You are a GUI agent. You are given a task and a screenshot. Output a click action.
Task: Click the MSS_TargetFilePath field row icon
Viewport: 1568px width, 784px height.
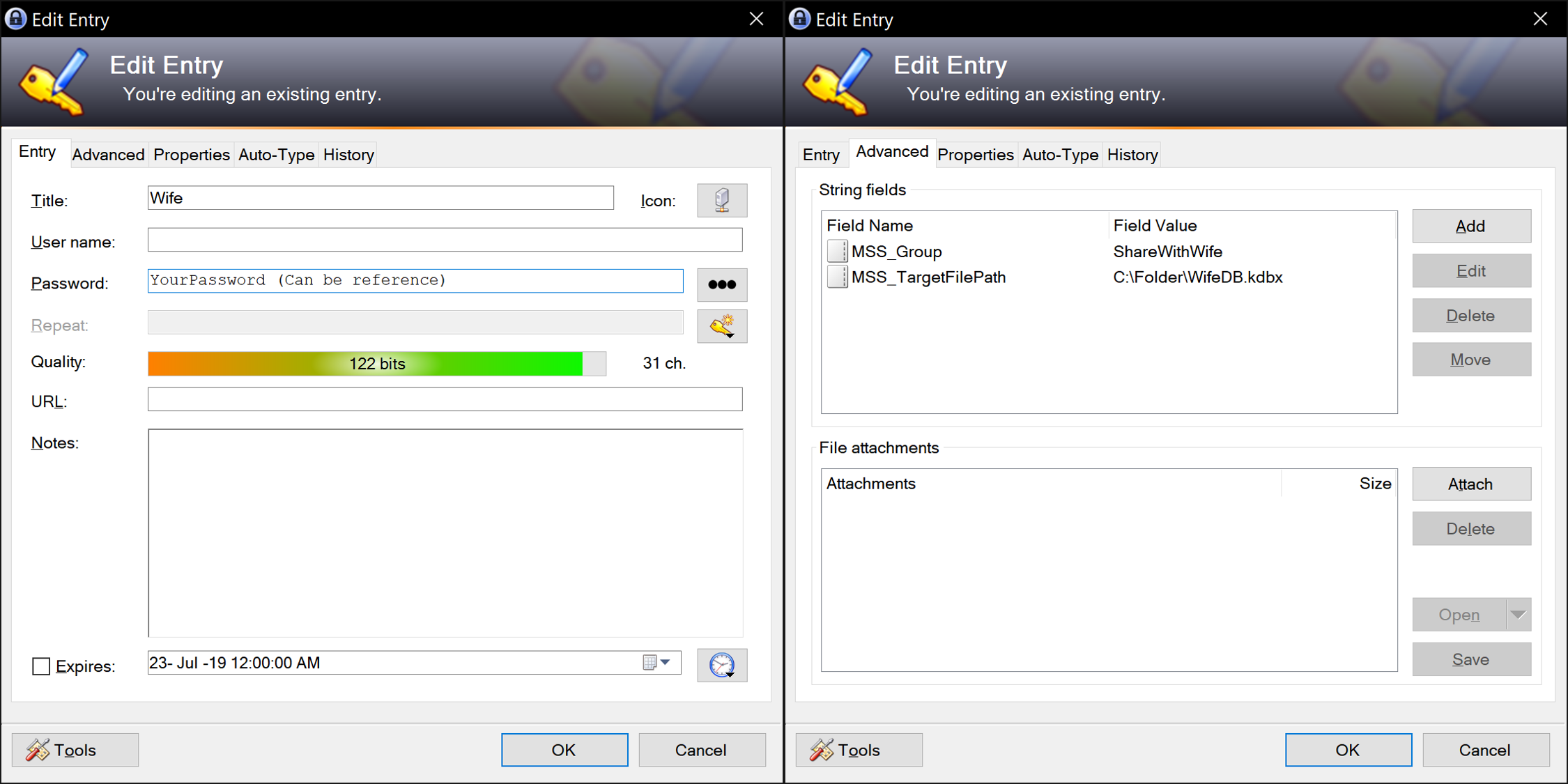pos(837,277)
